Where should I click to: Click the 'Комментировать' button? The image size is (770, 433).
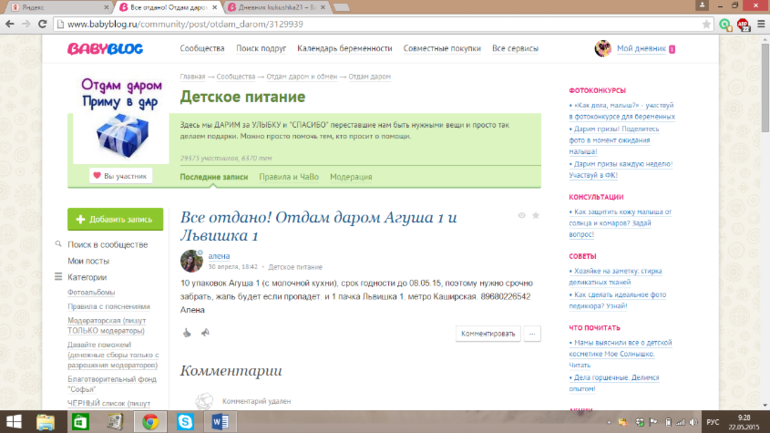[x=488, y=333]
